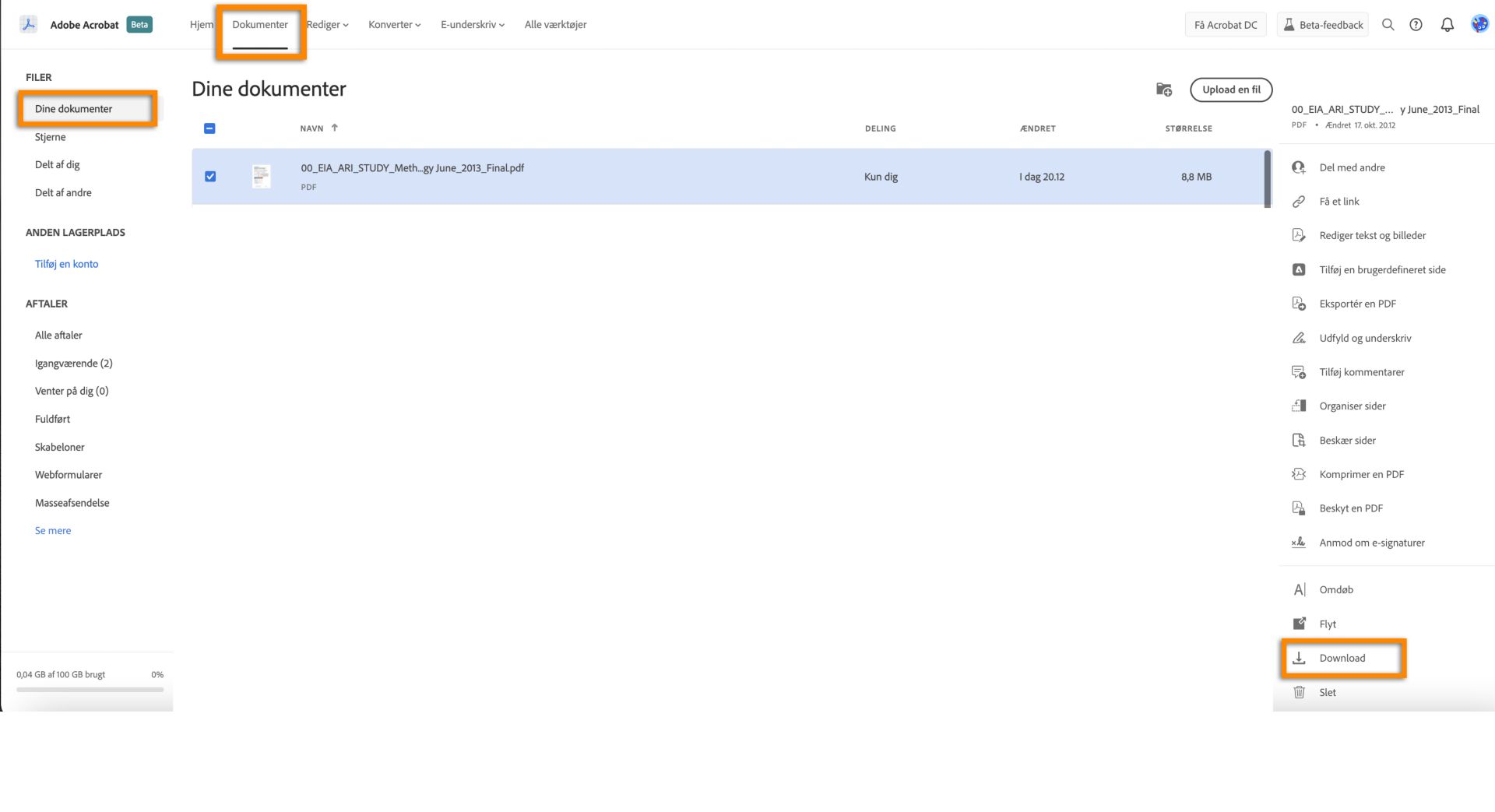The width and height of the screenshot is (1495, 812).
Task: Expand the Rediger dropdown menu
Action: [x=327, y=25]
